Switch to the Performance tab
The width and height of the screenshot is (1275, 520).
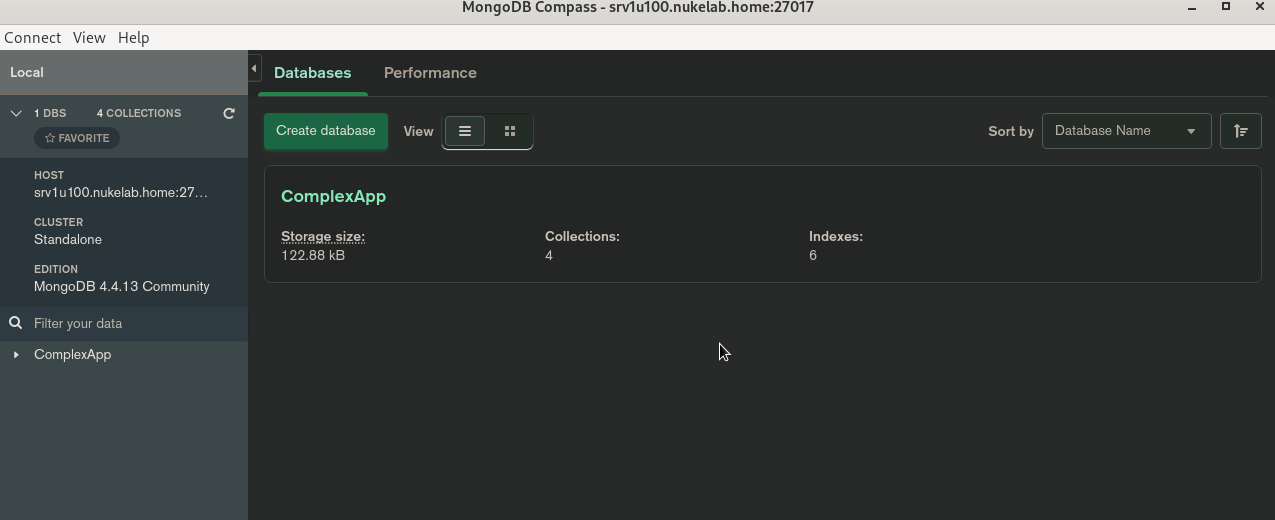click(x=430, y=73)
